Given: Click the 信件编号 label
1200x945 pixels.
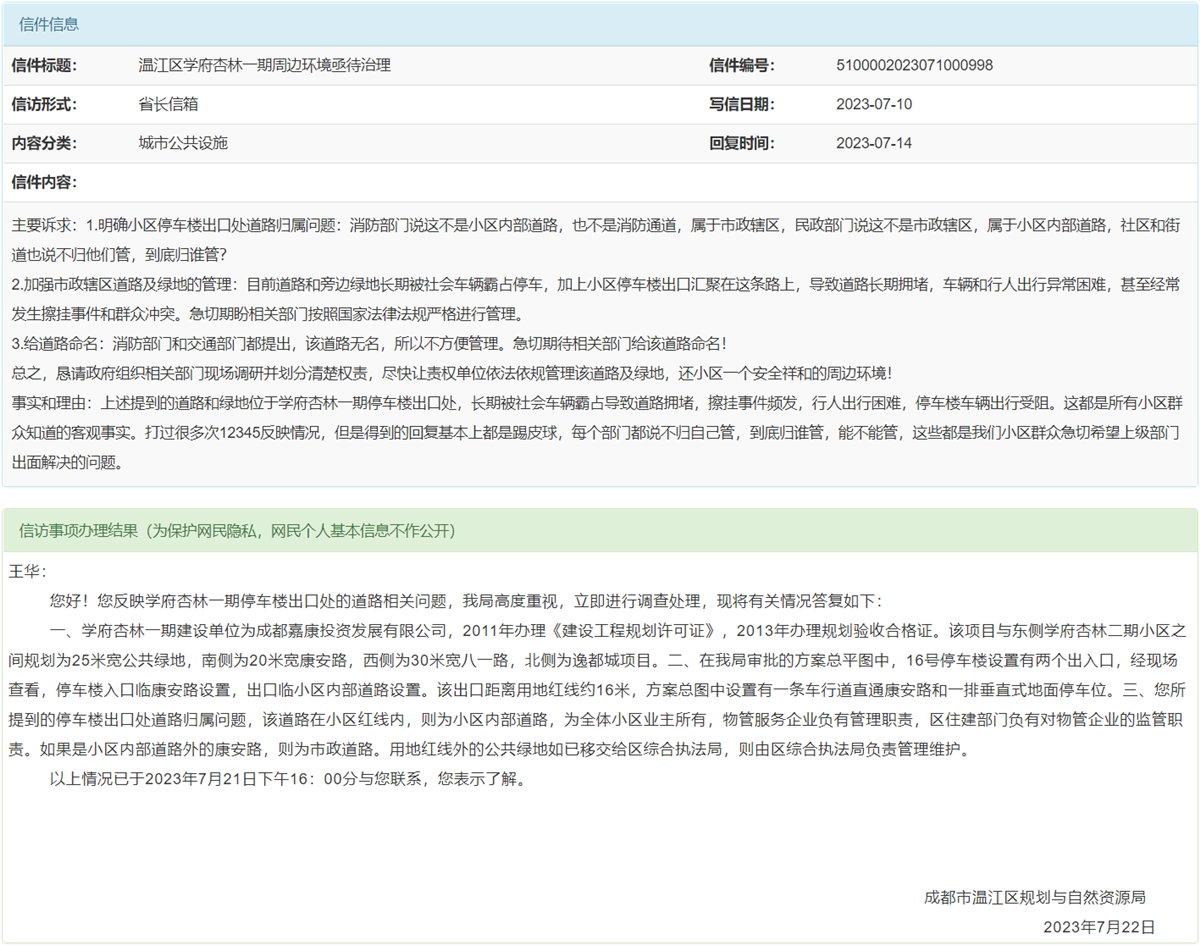Looking at the screenshot, I should (742, 66).
